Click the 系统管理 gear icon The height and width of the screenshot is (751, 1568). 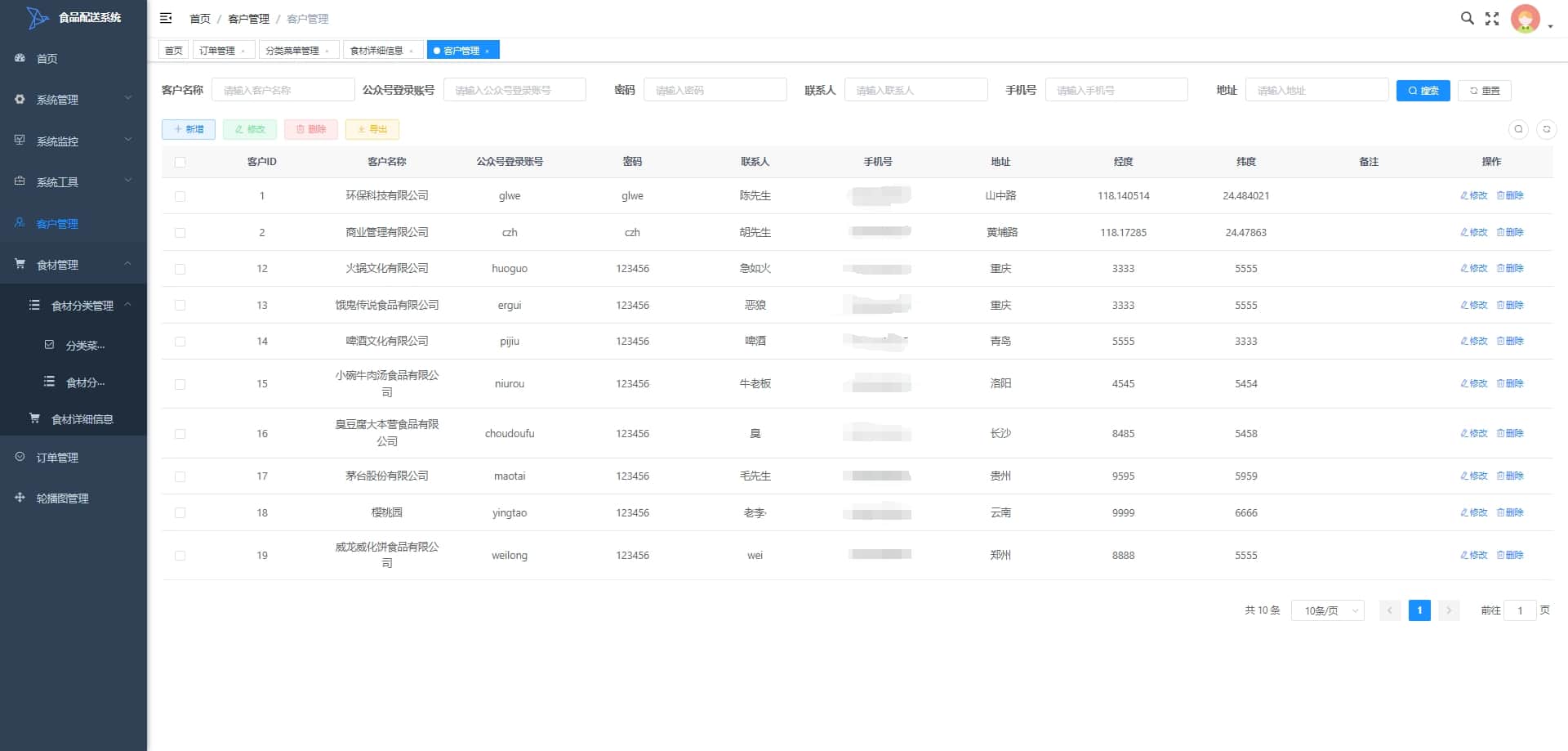click(x=20, y=99)
